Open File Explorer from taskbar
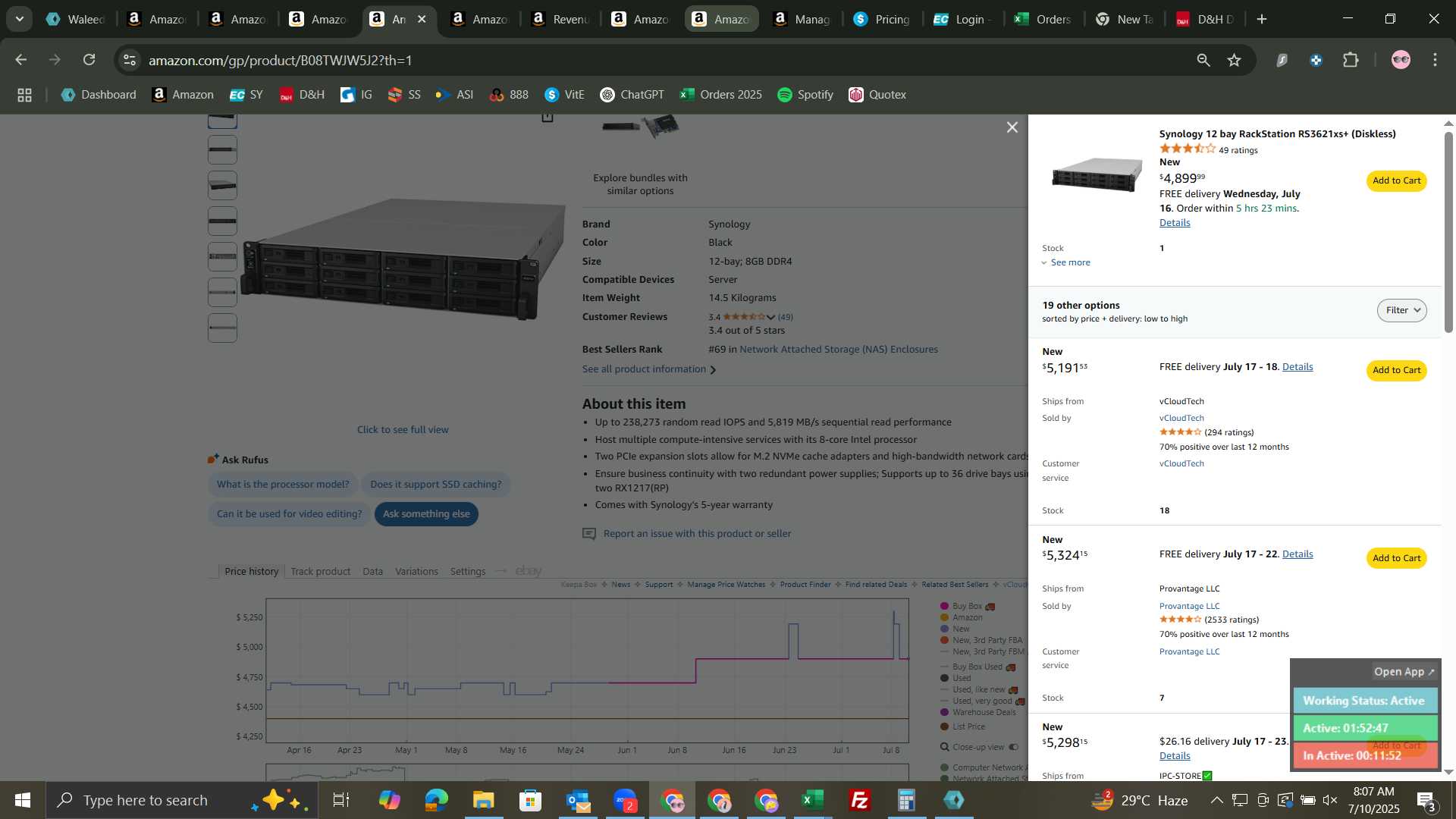This screenshot has height=819, width=1456. (x=483, y=800)
